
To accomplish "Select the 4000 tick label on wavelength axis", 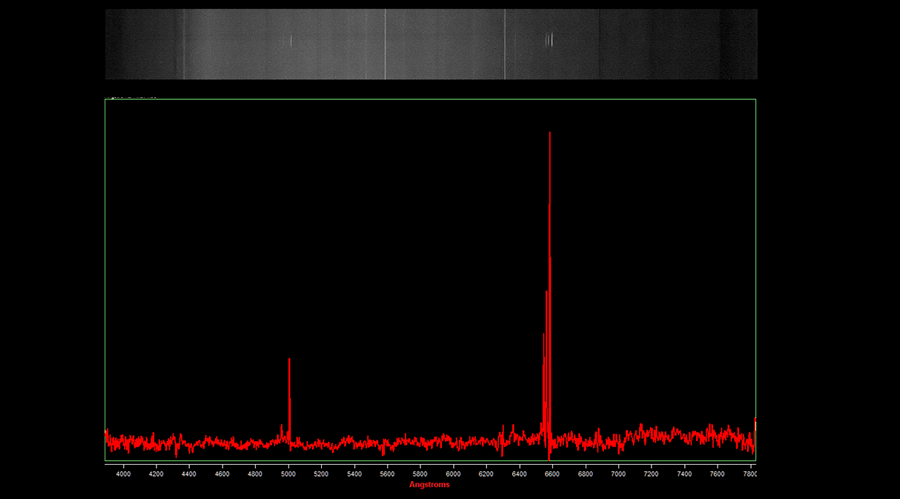I will click(x=124, y=473).
